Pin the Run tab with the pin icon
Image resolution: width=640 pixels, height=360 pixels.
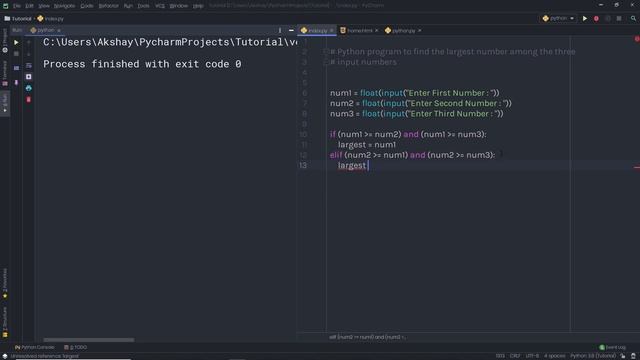click(16, 82)
